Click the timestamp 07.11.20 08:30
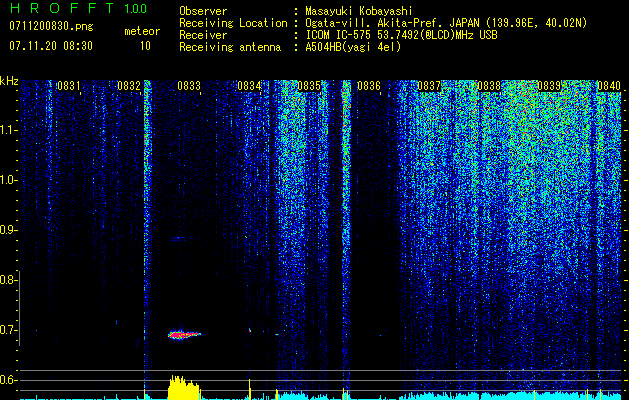The height and width of the screenshot is (400, 629). tap(51, 45)
